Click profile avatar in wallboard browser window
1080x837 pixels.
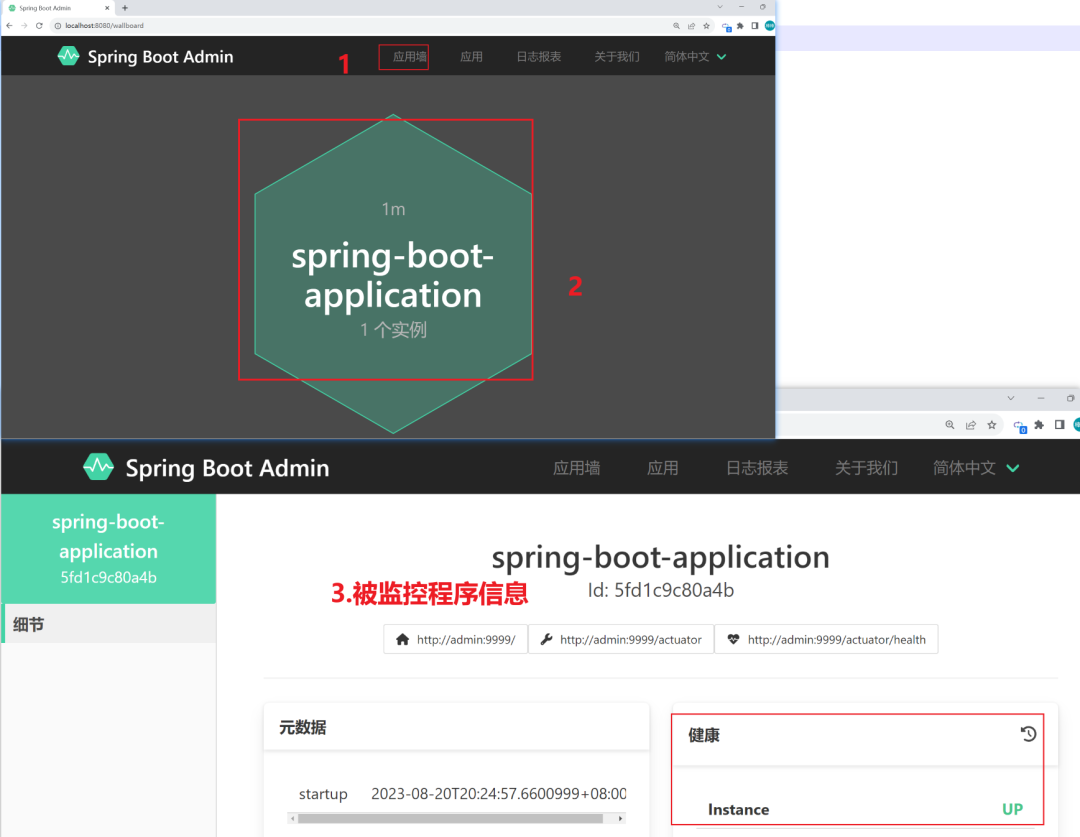[769, 25]
